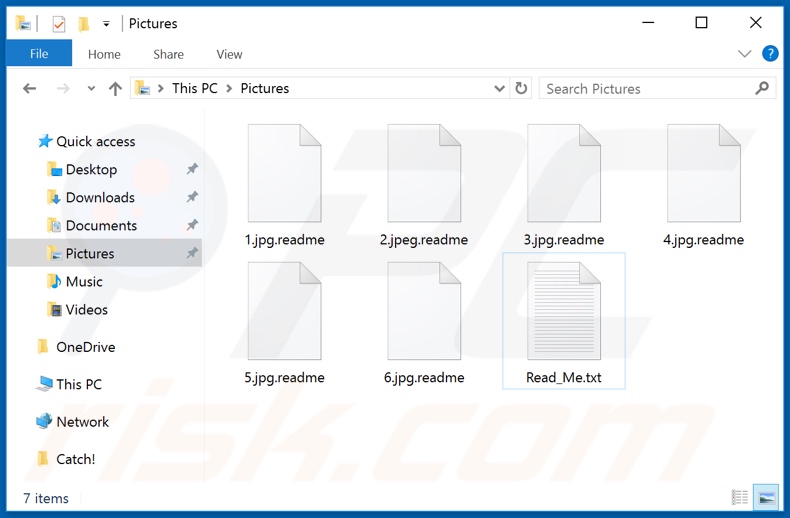Open the Quick Access Toolbar dropdown arrow

pyautogui.click(x=106, y=24)
